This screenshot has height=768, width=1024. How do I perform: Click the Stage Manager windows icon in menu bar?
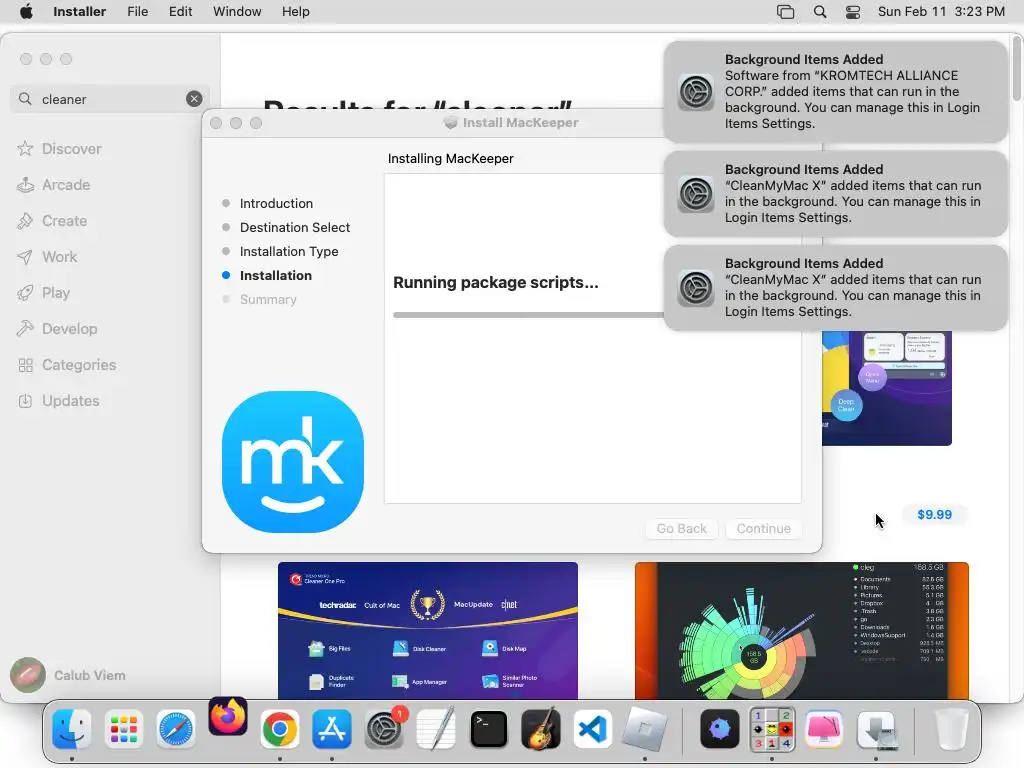(x=786, y=12)
